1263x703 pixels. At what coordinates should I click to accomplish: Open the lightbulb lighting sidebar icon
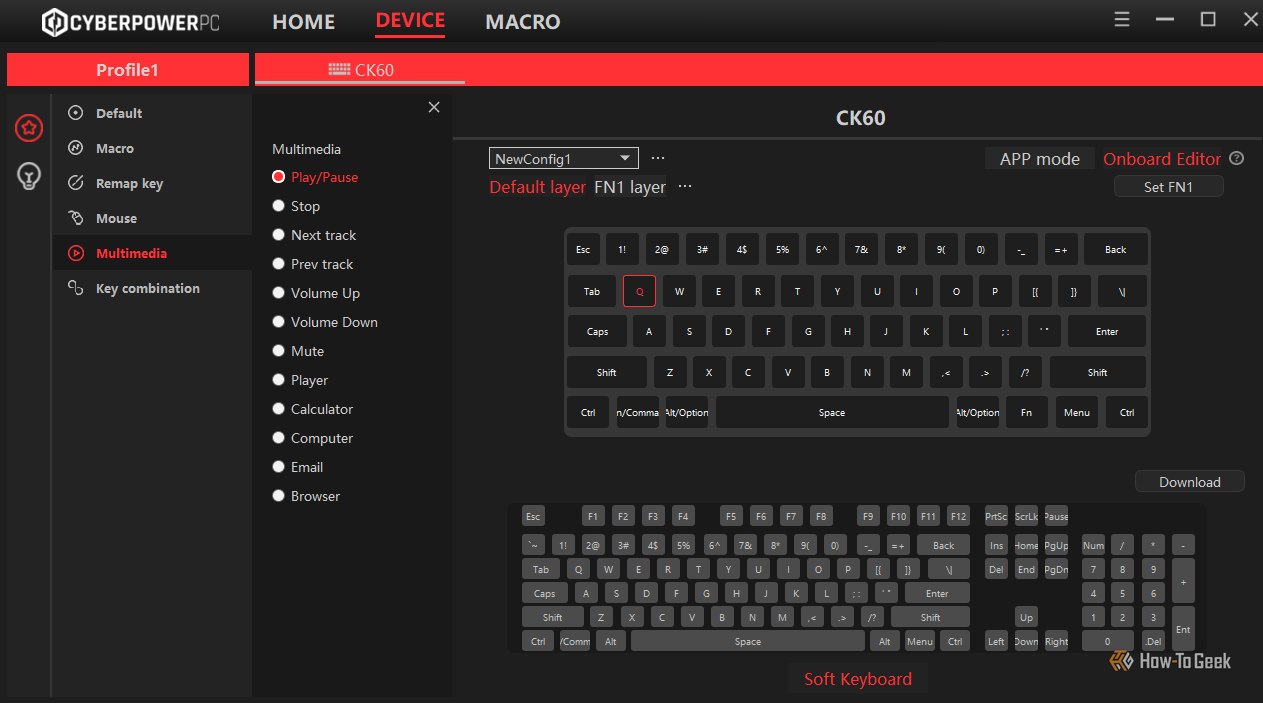(29, 177)
